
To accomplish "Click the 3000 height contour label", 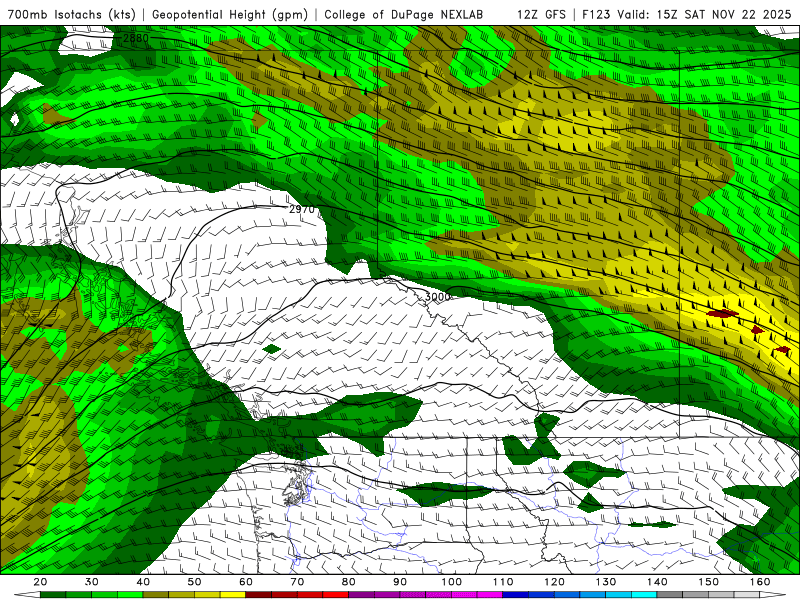I will tap(438, 297).
